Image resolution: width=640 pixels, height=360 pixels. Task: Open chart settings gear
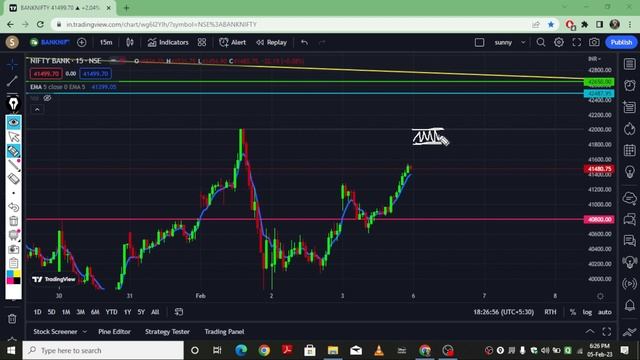pyautogui.click(x=559, y=42)
